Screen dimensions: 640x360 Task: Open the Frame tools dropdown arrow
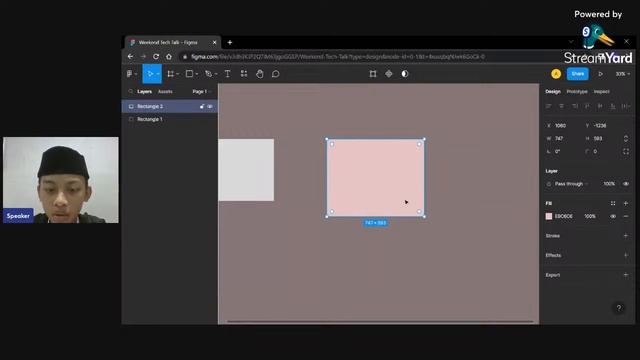tap(178, 74)
